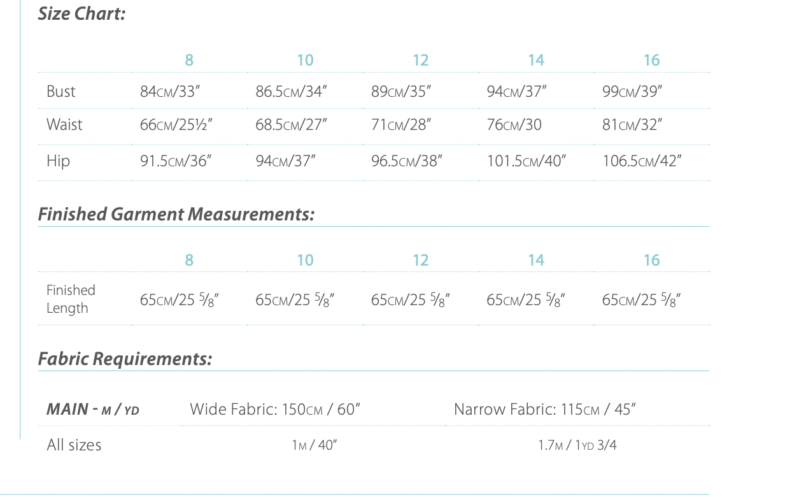This screenshot has width=806, height=502.
Task: Select the Hip row label
Action: tap(59, 161)
